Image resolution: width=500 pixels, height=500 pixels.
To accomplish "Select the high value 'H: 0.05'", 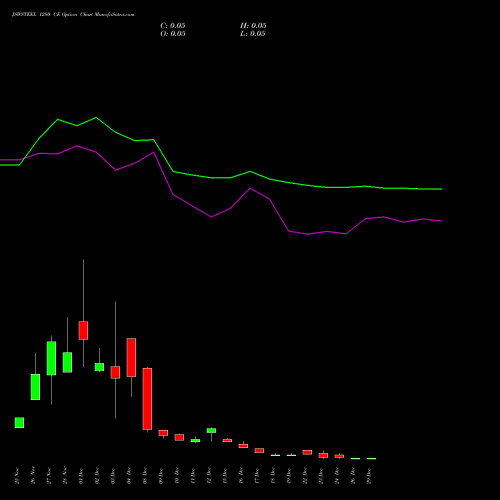I will pyautogui.click(x=253, y=26).
